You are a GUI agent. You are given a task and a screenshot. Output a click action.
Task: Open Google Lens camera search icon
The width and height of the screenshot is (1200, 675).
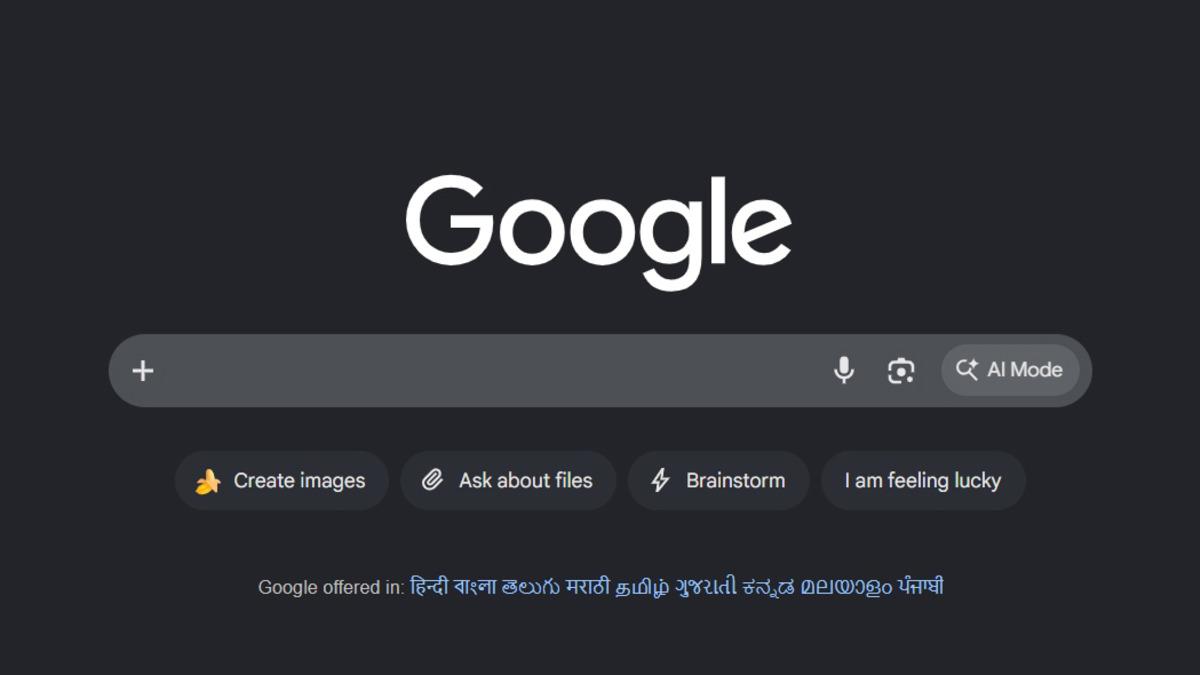pyautogui.click(x=901, y=371)
